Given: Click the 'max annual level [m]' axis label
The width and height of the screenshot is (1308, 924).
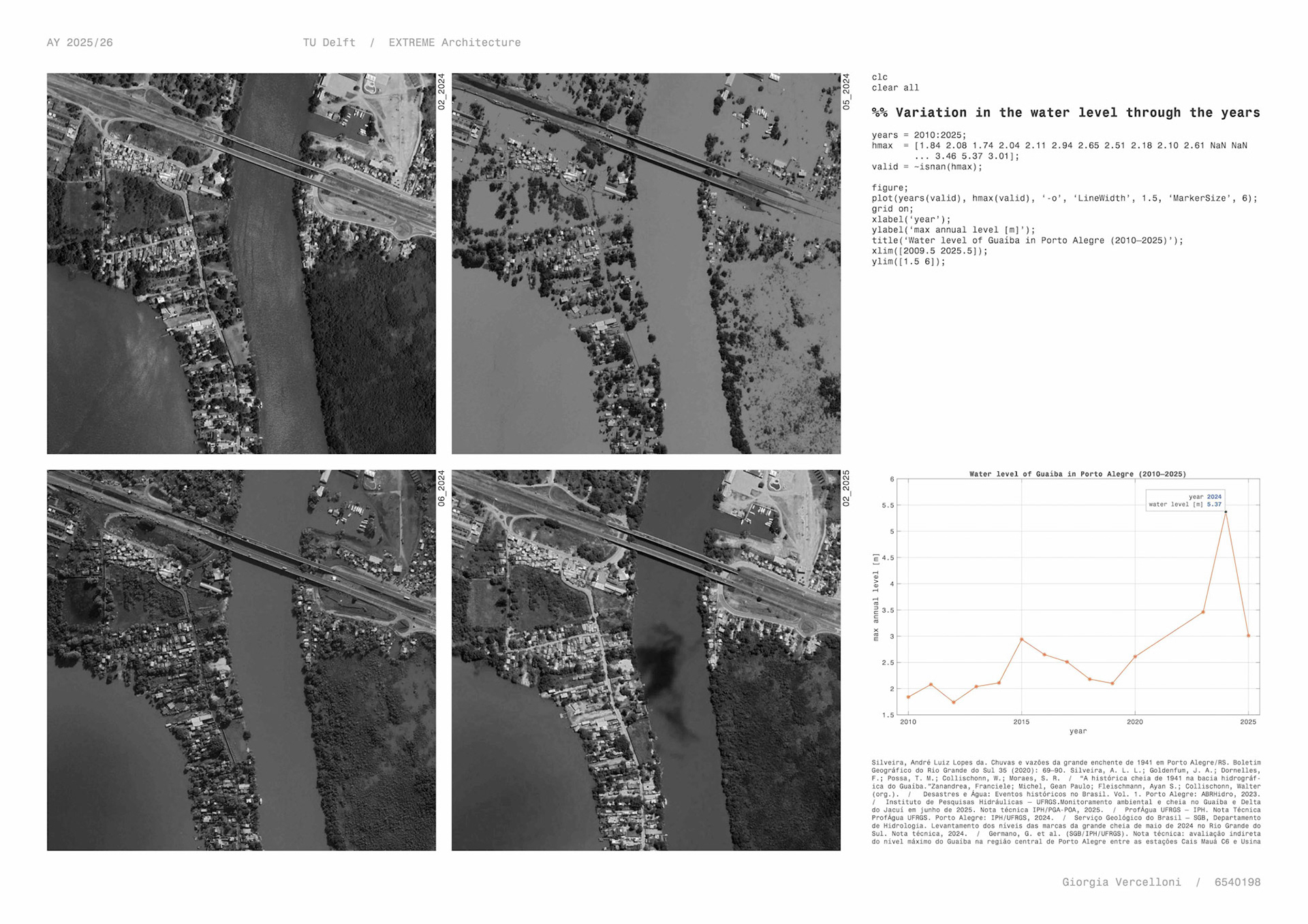Looking at the screenshot, I should 876,597.
